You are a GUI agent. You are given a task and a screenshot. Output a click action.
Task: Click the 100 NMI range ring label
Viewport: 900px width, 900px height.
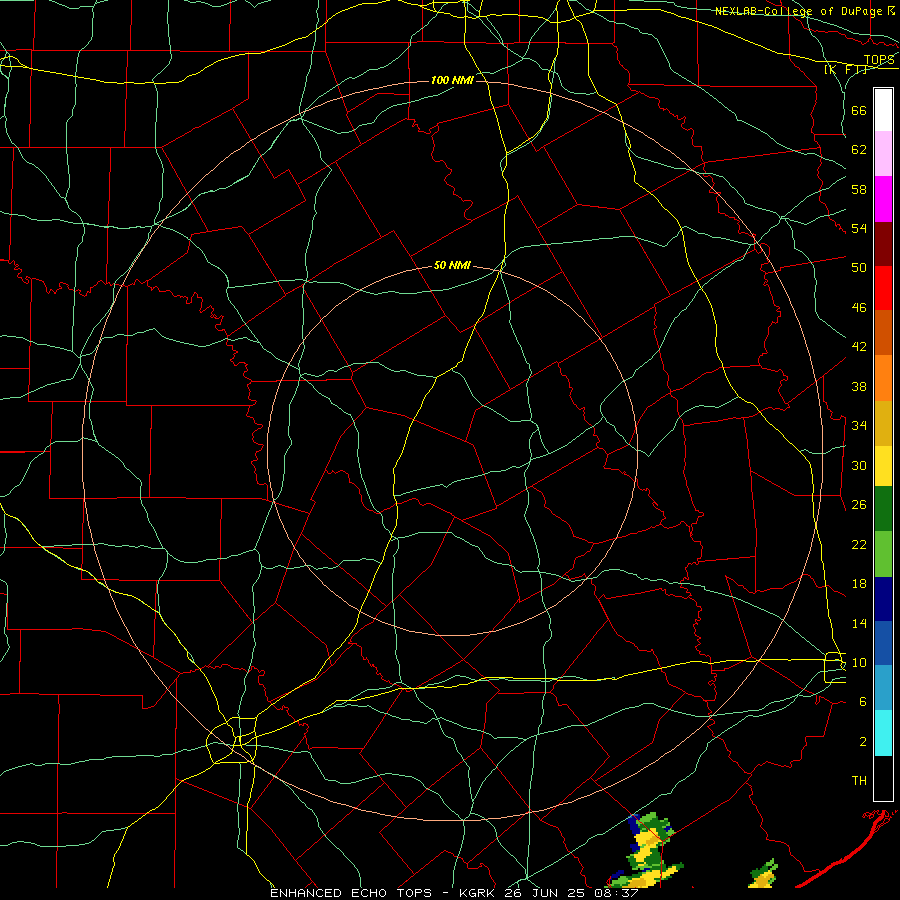(452, 80)
